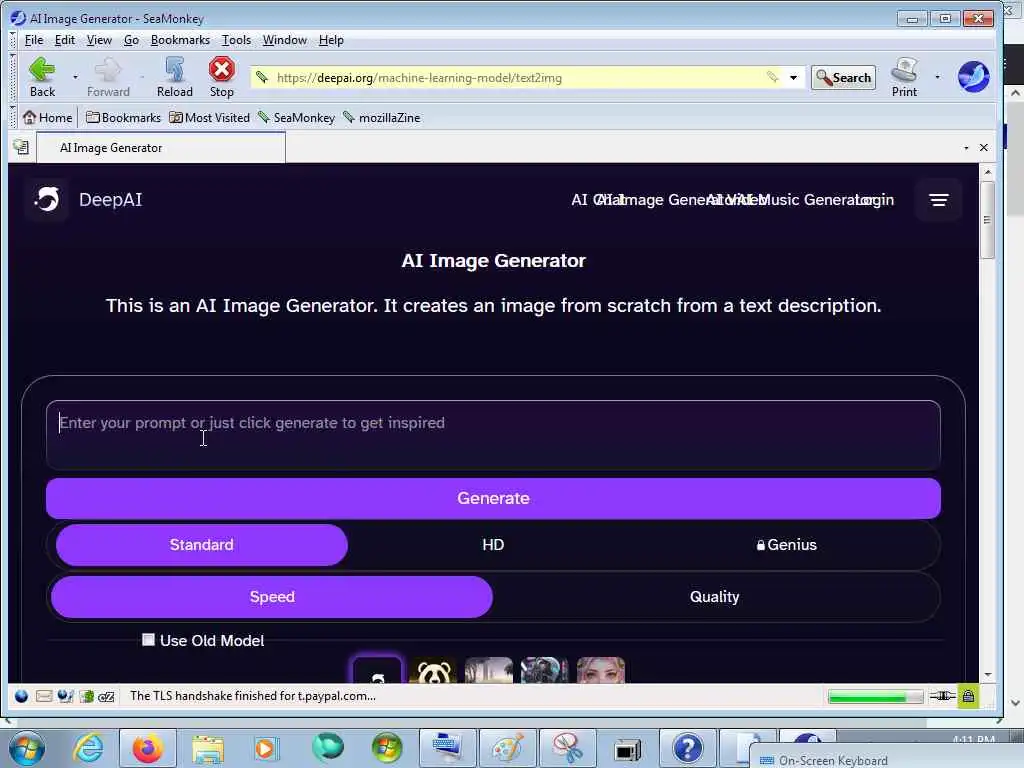This screenshot has height=768, width=1024.
Task: Open the Tools menu
Action: click(236, 40)
